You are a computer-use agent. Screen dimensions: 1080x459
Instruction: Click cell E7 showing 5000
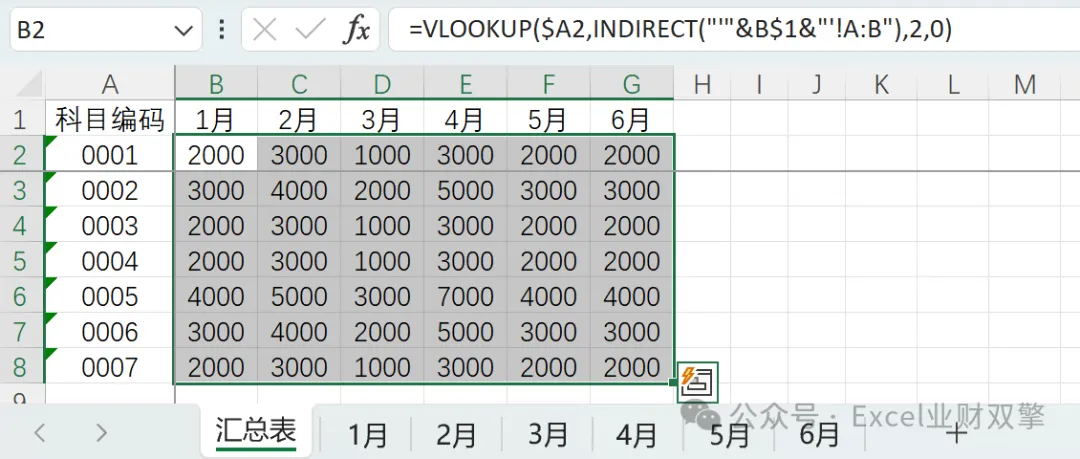[466, 332]
